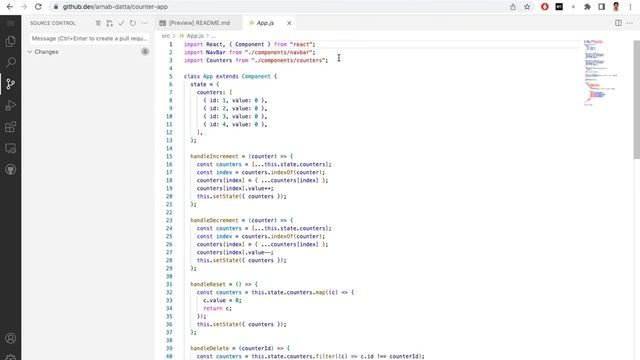Screen dimensions: 640x360
Task: Click the red Opera extension icon
Action: pyautogui.click(x=544, y=7)
